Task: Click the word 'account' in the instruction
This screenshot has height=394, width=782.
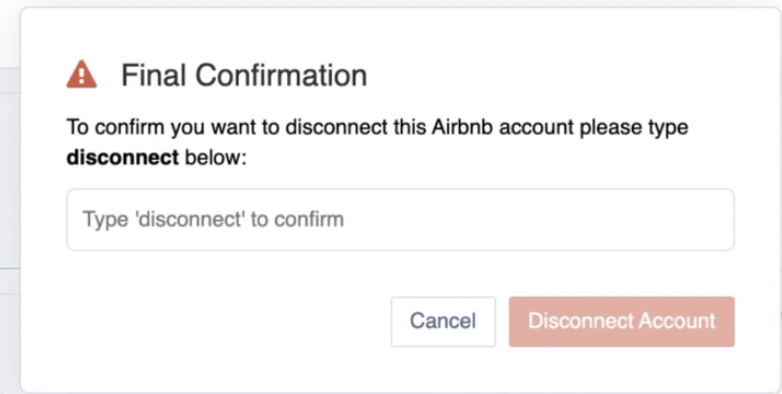Action: point(536,127)
